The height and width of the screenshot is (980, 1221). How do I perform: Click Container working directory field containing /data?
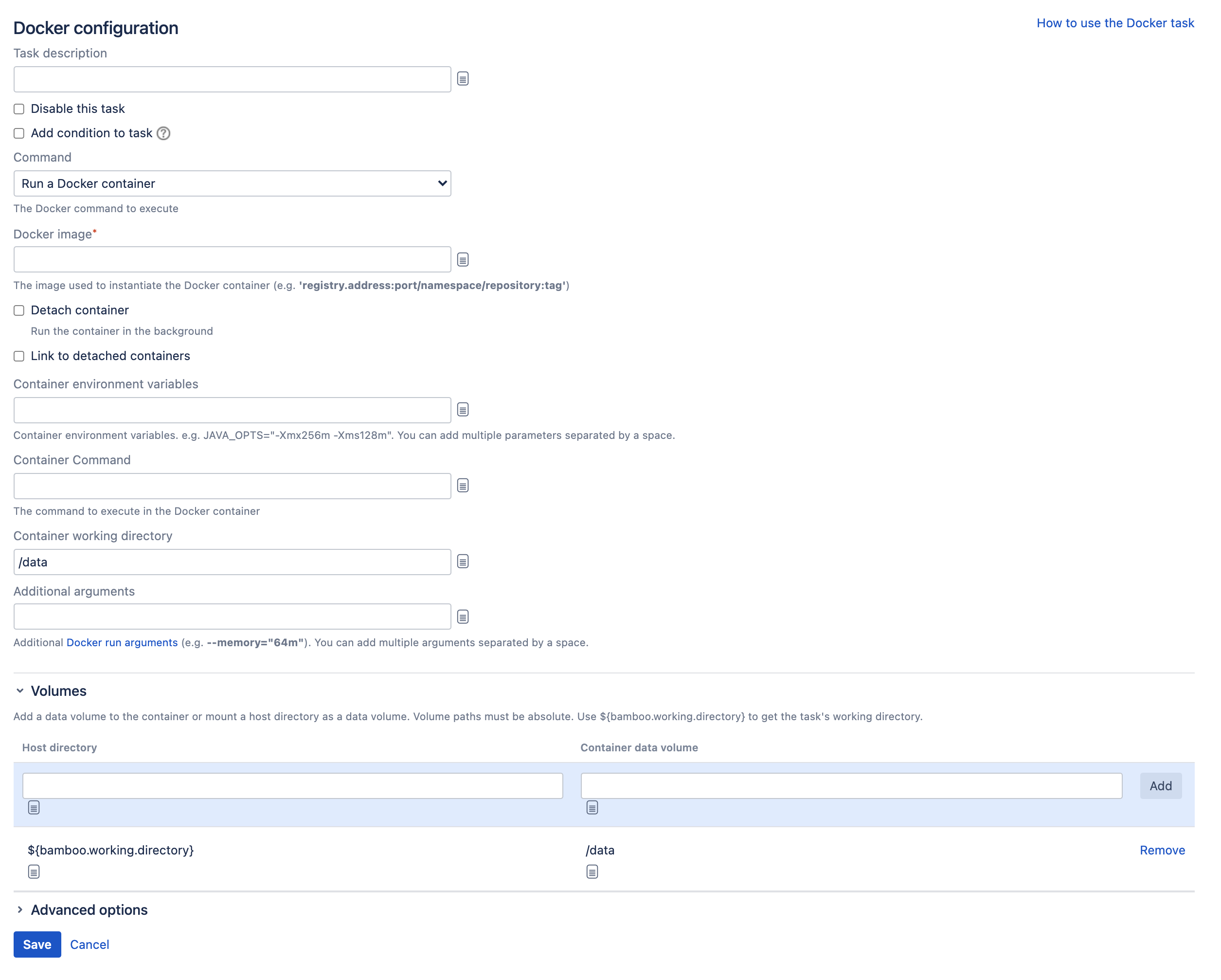pos(232,562)
